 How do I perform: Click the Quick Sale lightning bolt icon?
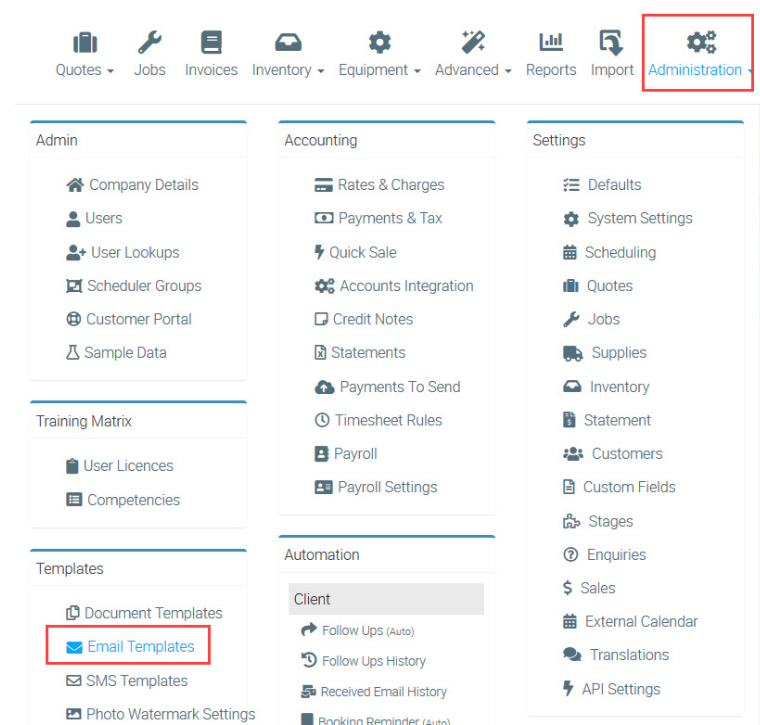click(x=319, y=252)
